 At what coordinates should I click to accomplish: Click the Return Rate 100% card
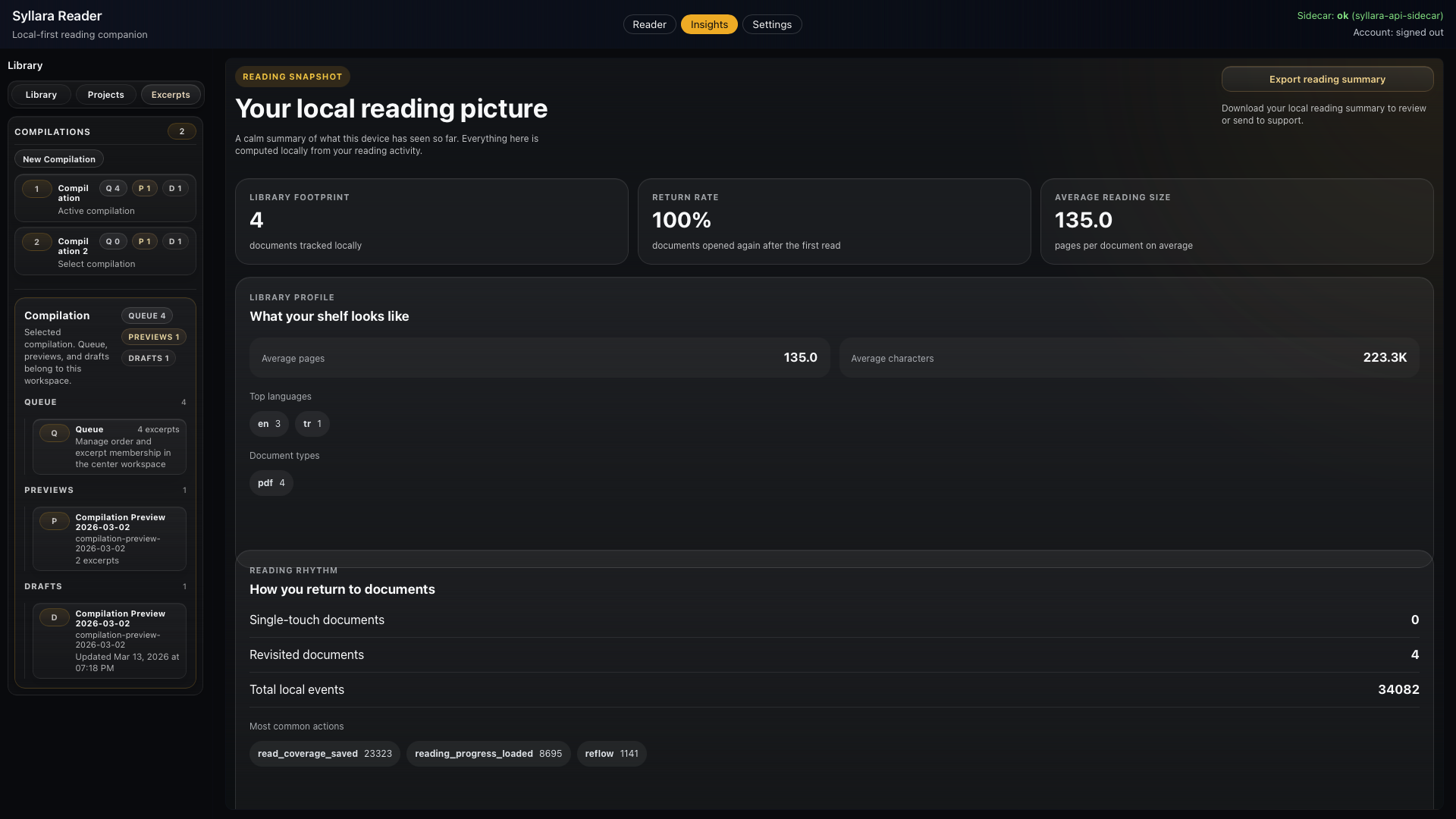834,221
